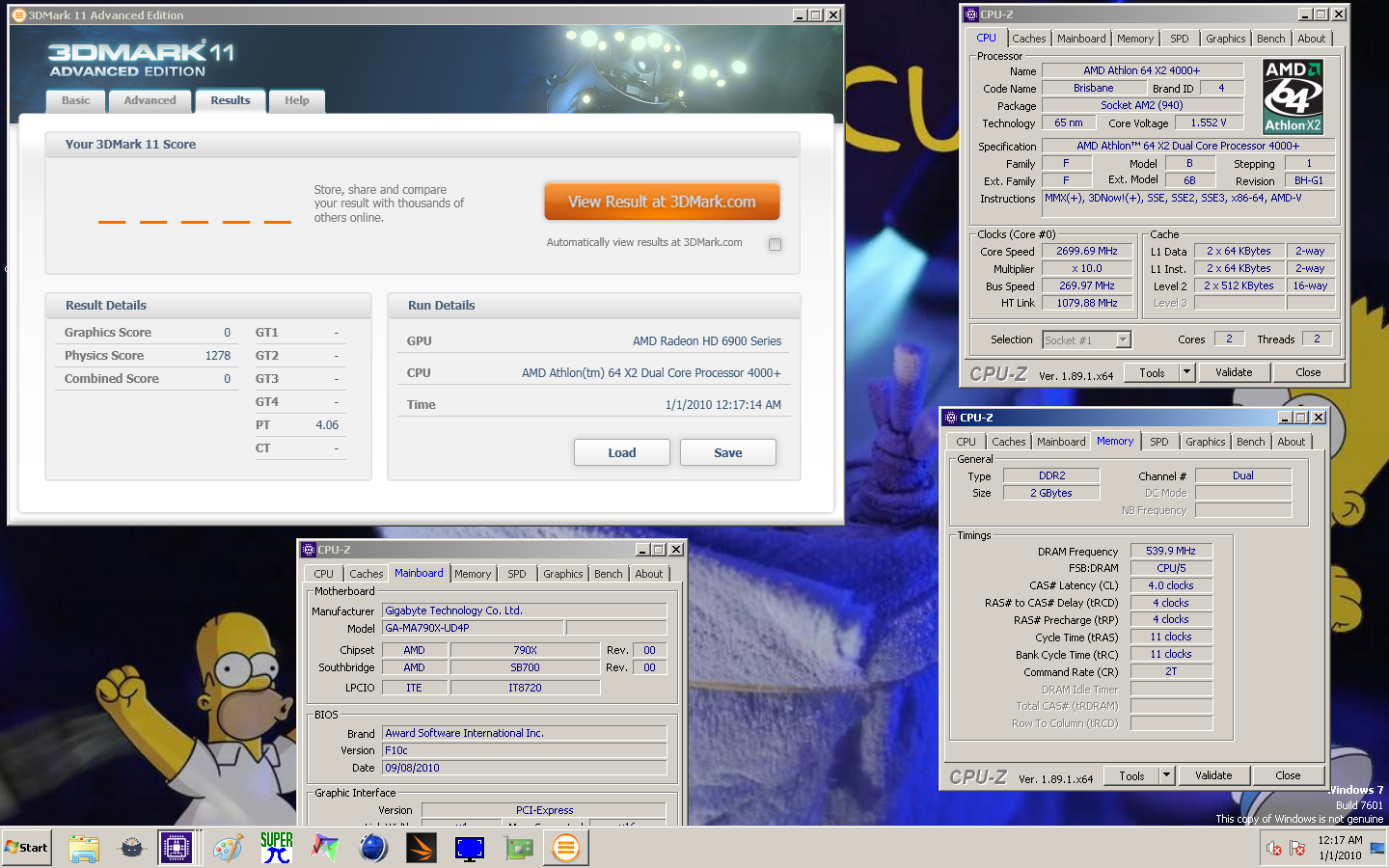Screen dimensions: 1389x868
Task: Click the colorful triangle-shaped taskbar icon
Action: pos(324,848)
